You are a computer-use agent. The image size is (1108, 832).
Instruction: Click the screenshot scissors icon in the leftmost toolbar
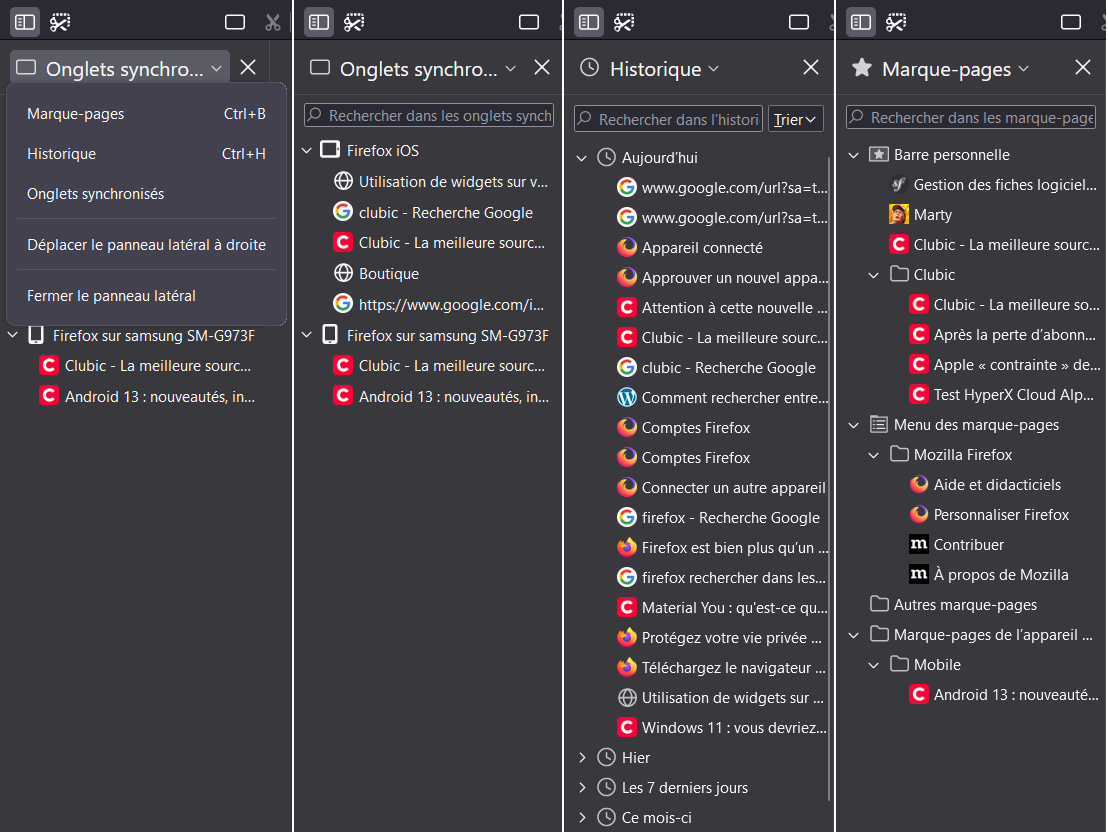pyautogui.click(x=60, y=22)
